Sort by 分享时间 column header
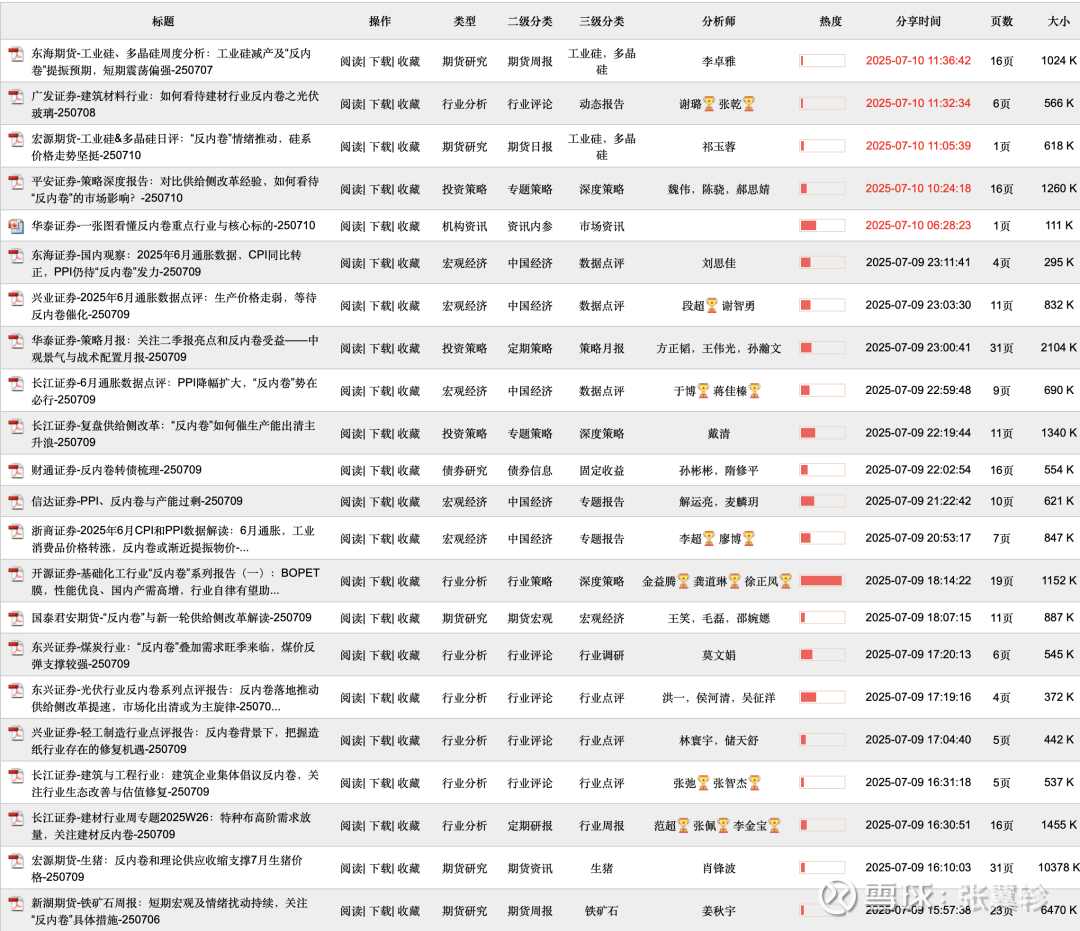Image resolution: width=1080 pixels, height=931 pixels. (x=918, y=21)
